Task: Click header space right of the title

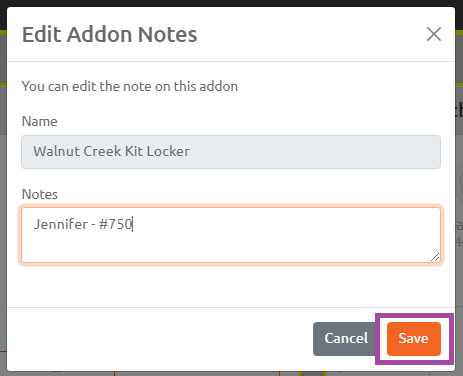Action: point(310,34)
